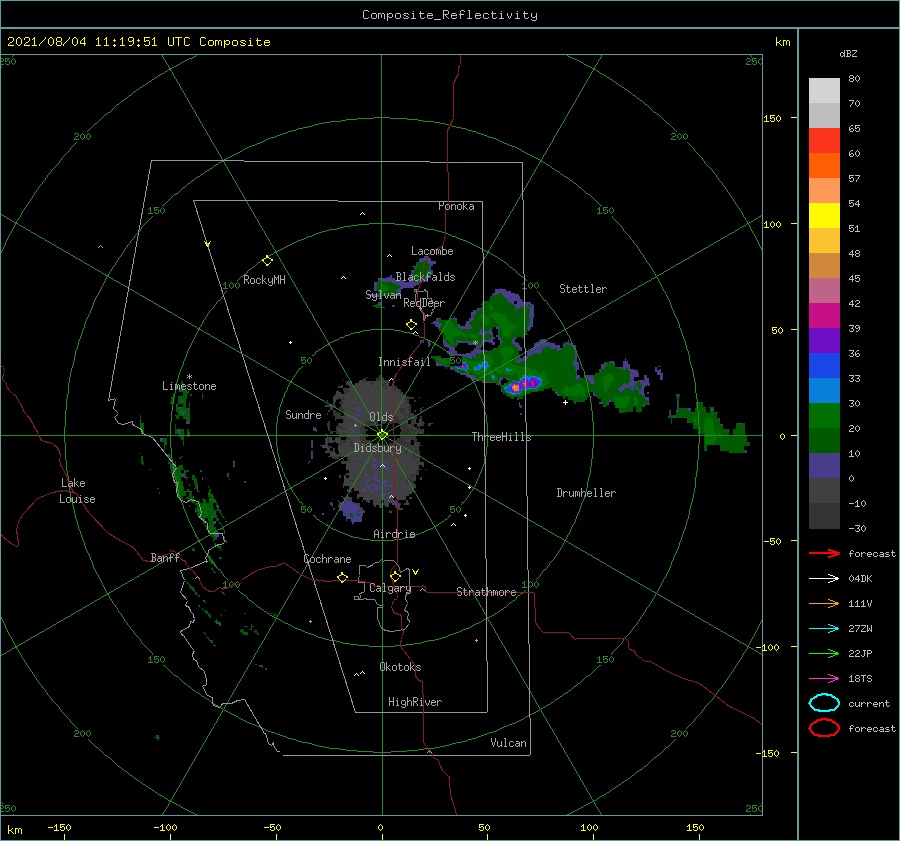The width and height of the screenshot is (900, 841).
Task: Click the red forecast ellipse symbol
Action: 824,728
